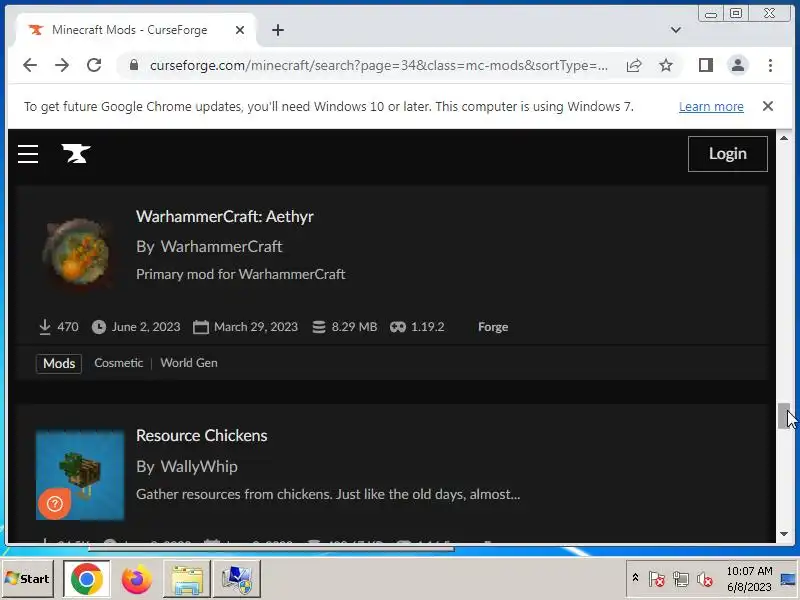This screenshot has width=800, height=600.
Task: Open the Cosmetic category link
Action: click(118, 363)
